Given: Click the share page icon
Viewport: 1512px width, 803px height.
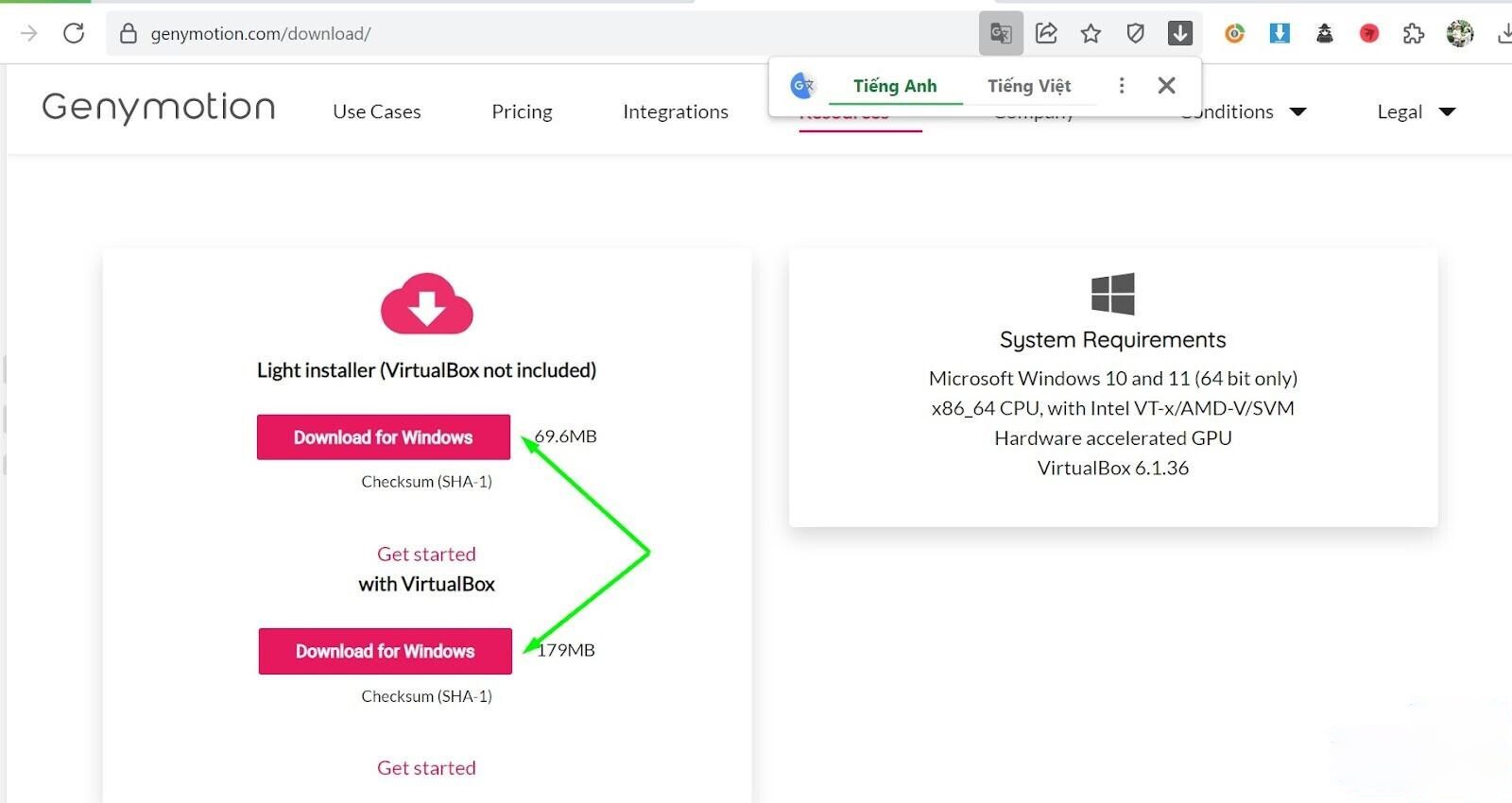Looking at the screenshot, I should tap(1046, 34).
